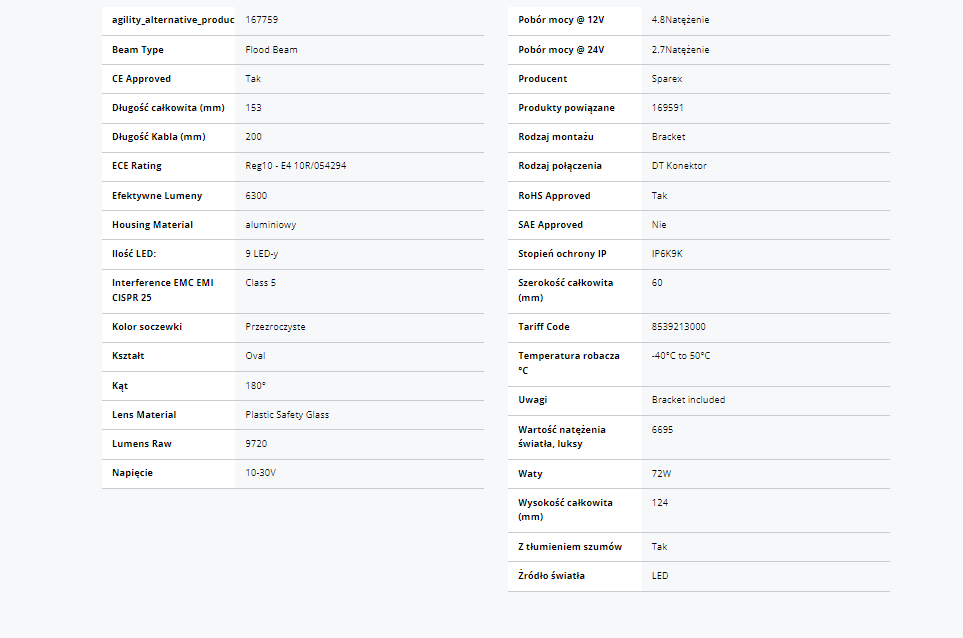Select the Źródło światła value LED
This screenshot has height=638, width=963.
click(x=660, y=576)
